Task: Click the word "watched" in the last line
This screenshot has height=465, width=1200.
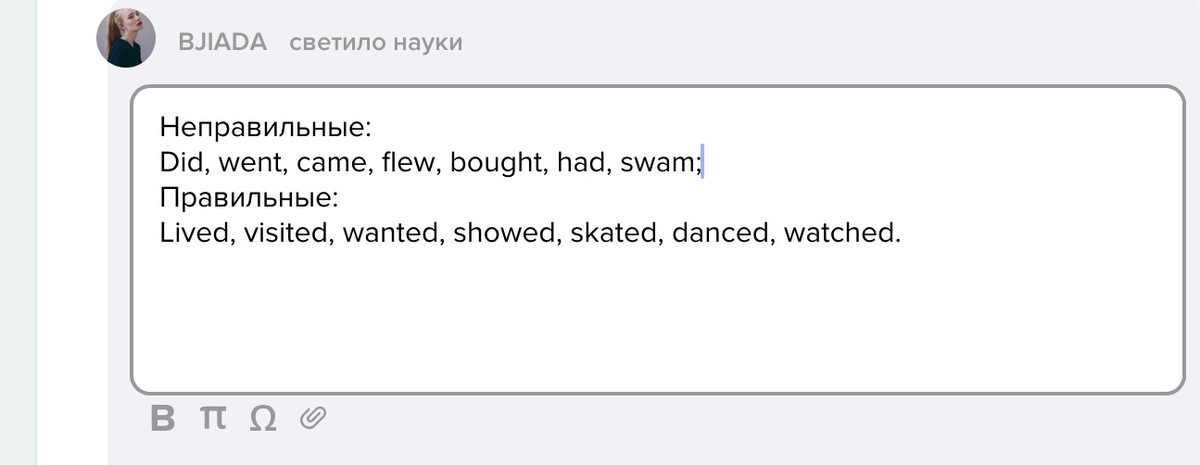Action: [x=840, y=233]
